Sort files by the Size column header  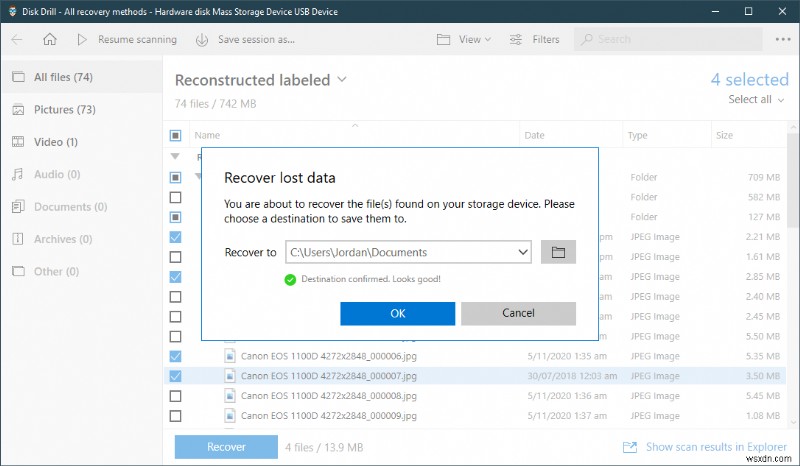(x=724, y=135)
